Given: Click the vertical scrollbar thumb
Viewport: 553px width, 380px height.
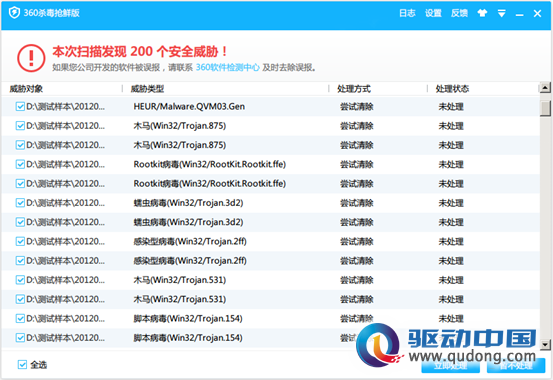Looking at the screenshot, I should pyautogui.click(x=545, y=108).
